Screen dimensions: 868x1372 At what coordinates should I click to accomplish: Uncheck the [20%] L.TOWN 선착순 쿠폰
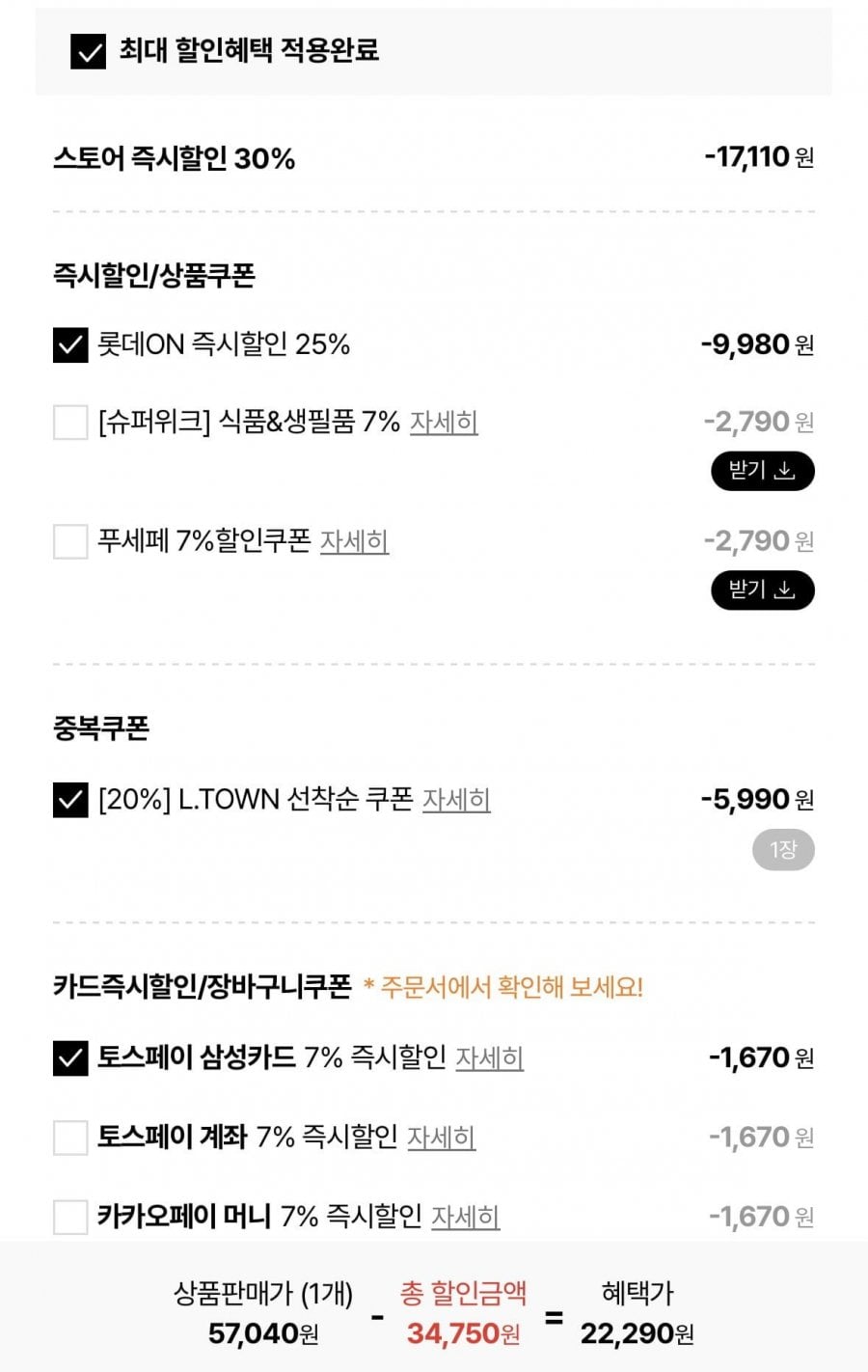tap(70, 800)
